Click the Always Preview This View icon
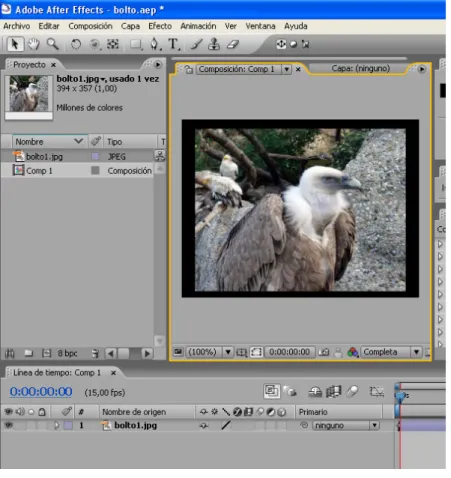Image resolution: width=451 pixels, height=478 pixels. coord(178,352)
